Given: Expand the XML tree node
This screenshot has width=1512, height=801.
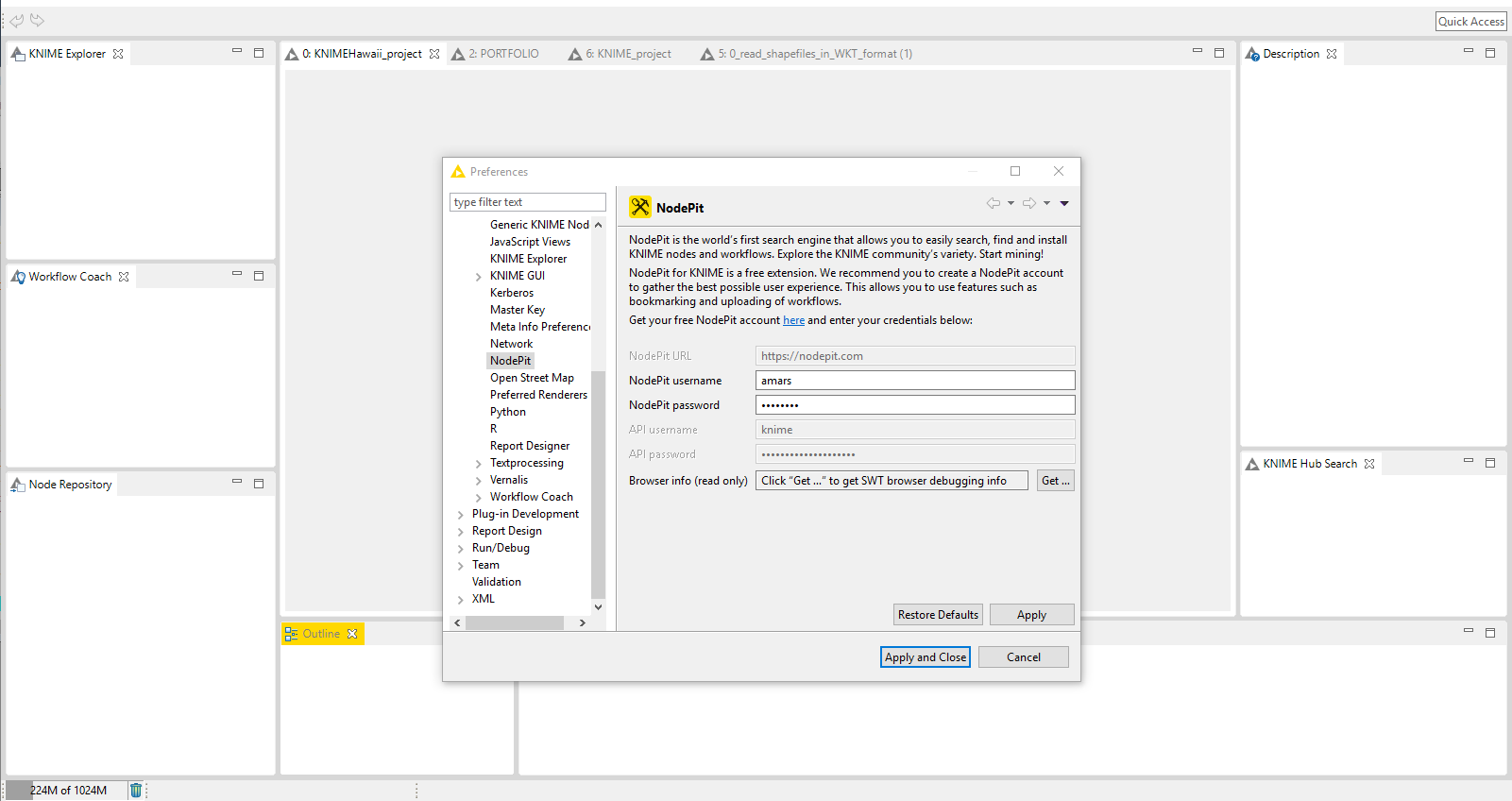Looking at the screenshot, I should coord(461,600).
